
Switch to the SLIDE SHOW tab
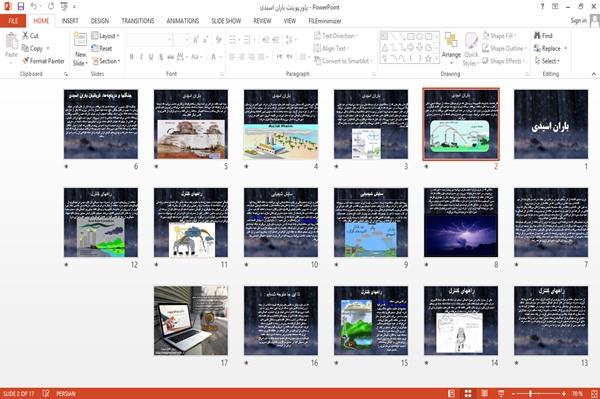226,21
